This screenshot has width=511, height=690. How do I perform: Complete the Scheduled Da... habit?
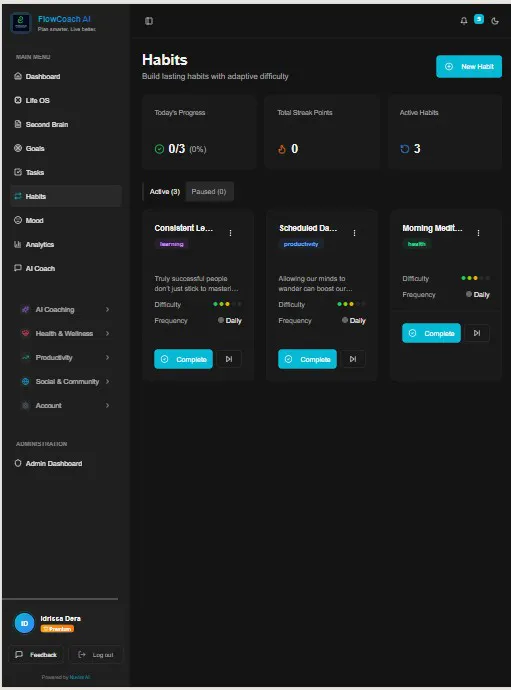pyautogui.click(x=308, y=359)
